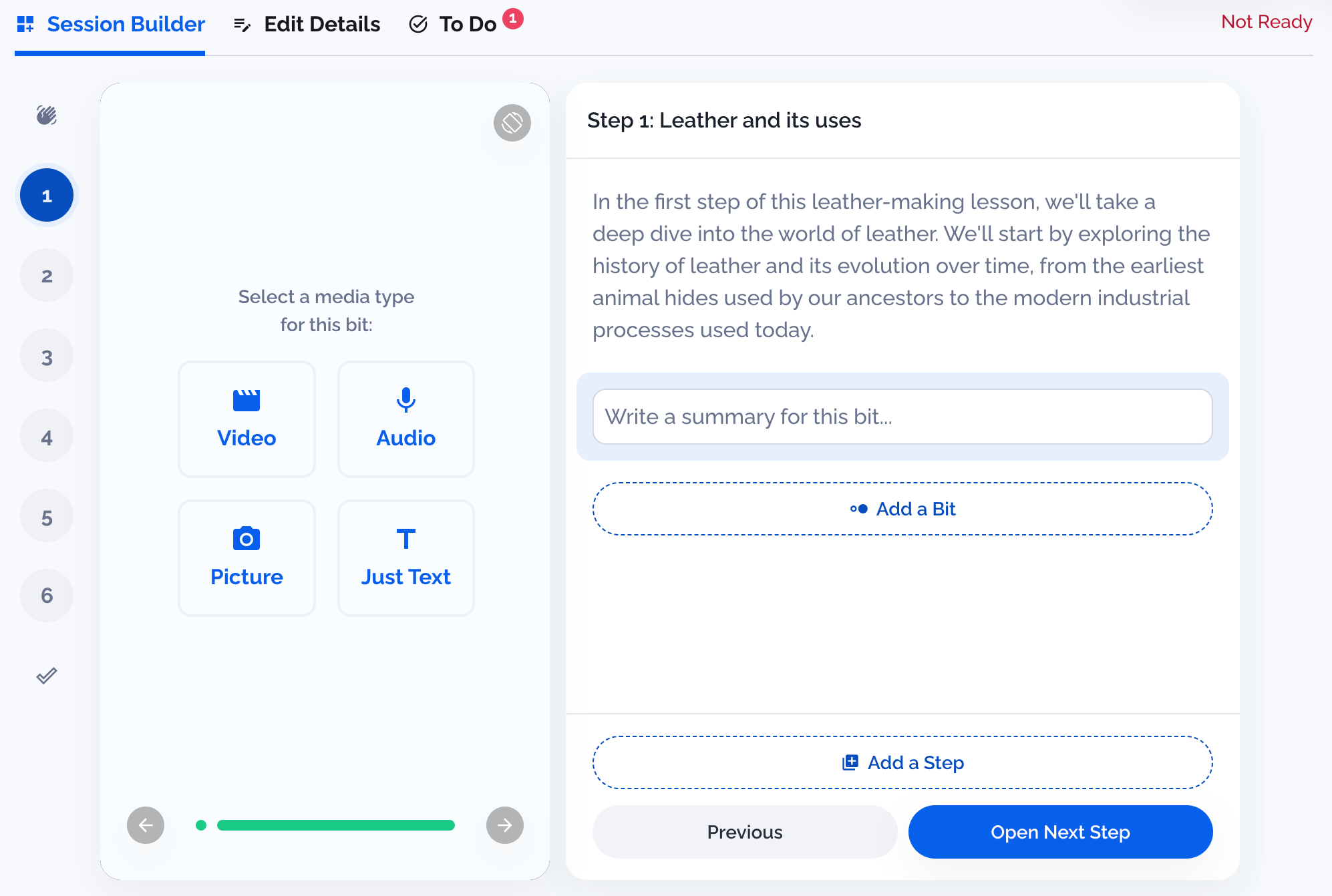Click the waving hand intro icon in sidebar
This screenshot has width=1332, height=896.
46,115
